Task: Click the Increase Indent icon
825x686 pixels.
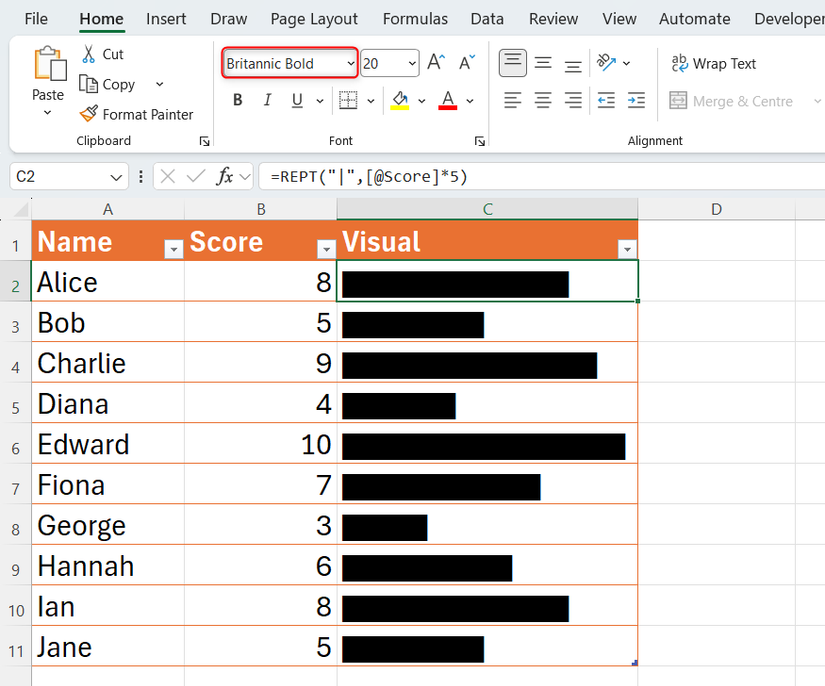Action: pyautogui.click(x=636, y=100)
